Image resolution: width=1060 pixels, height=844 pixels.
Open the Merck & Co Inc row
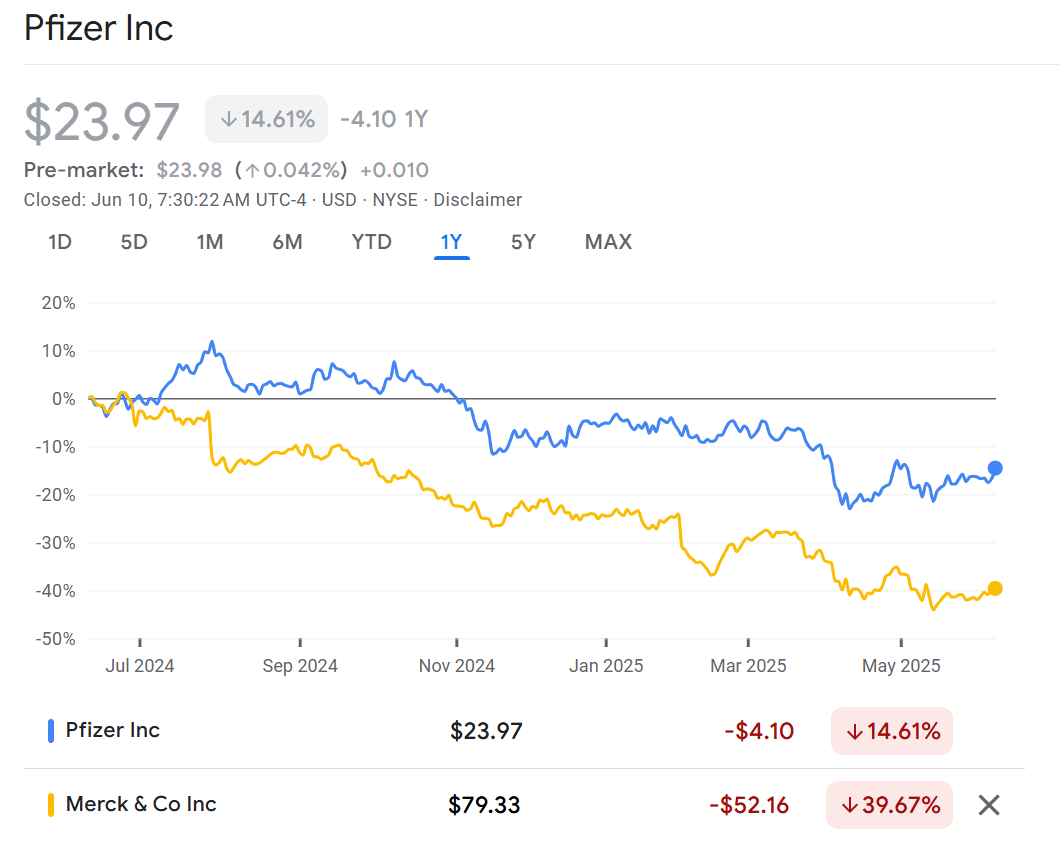(141, 804)
